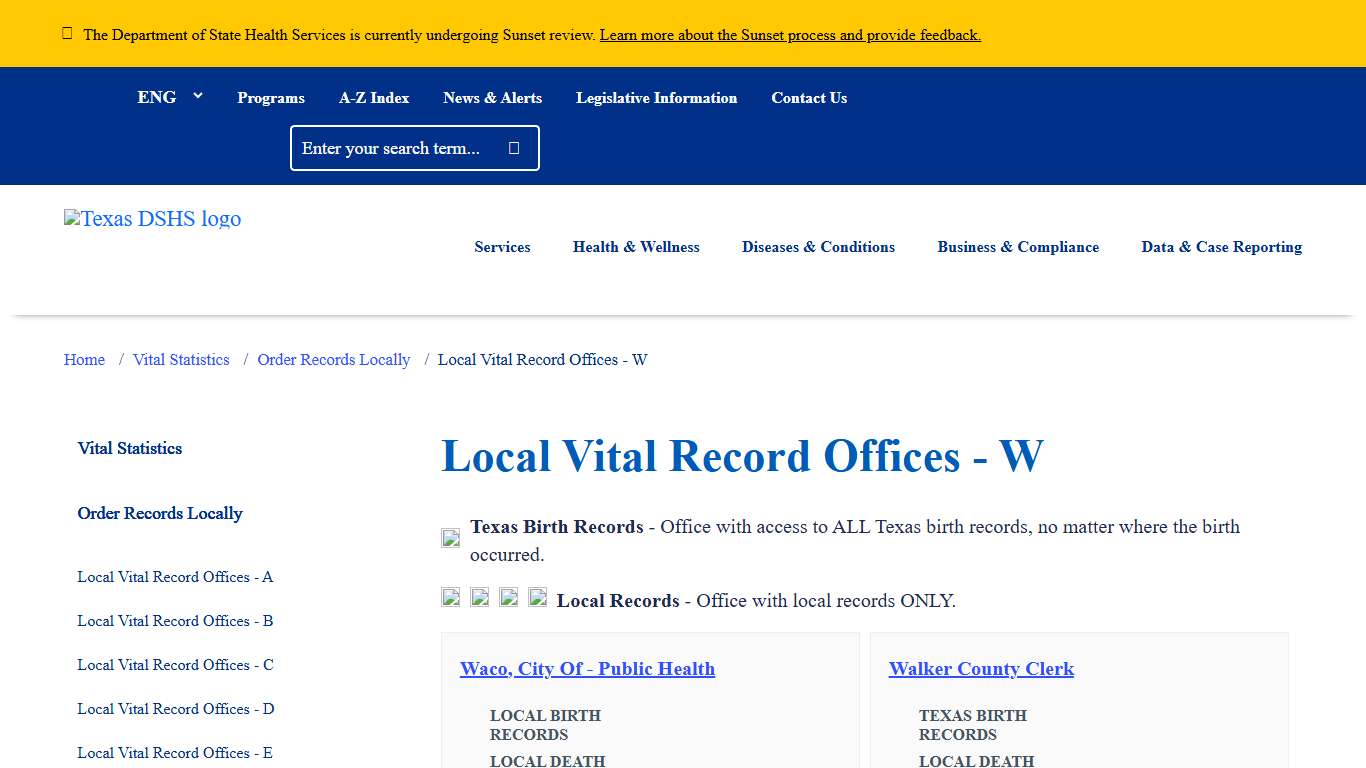Click the Order Records Locally breadcrumb
The height and width of the screenshot is (768, 1366).
point(333,359)
